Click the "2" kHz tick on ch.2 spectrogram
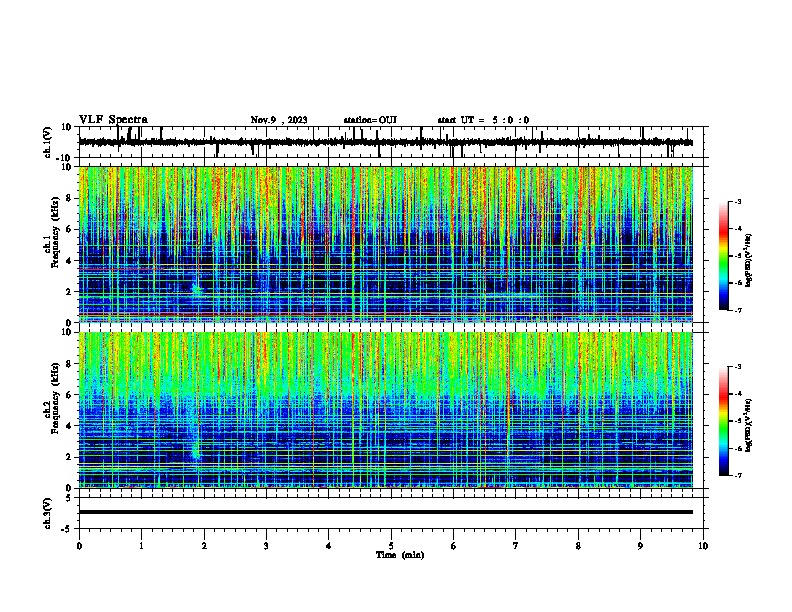Viewport: 792px width, 612px height. (x=69, y=457)
